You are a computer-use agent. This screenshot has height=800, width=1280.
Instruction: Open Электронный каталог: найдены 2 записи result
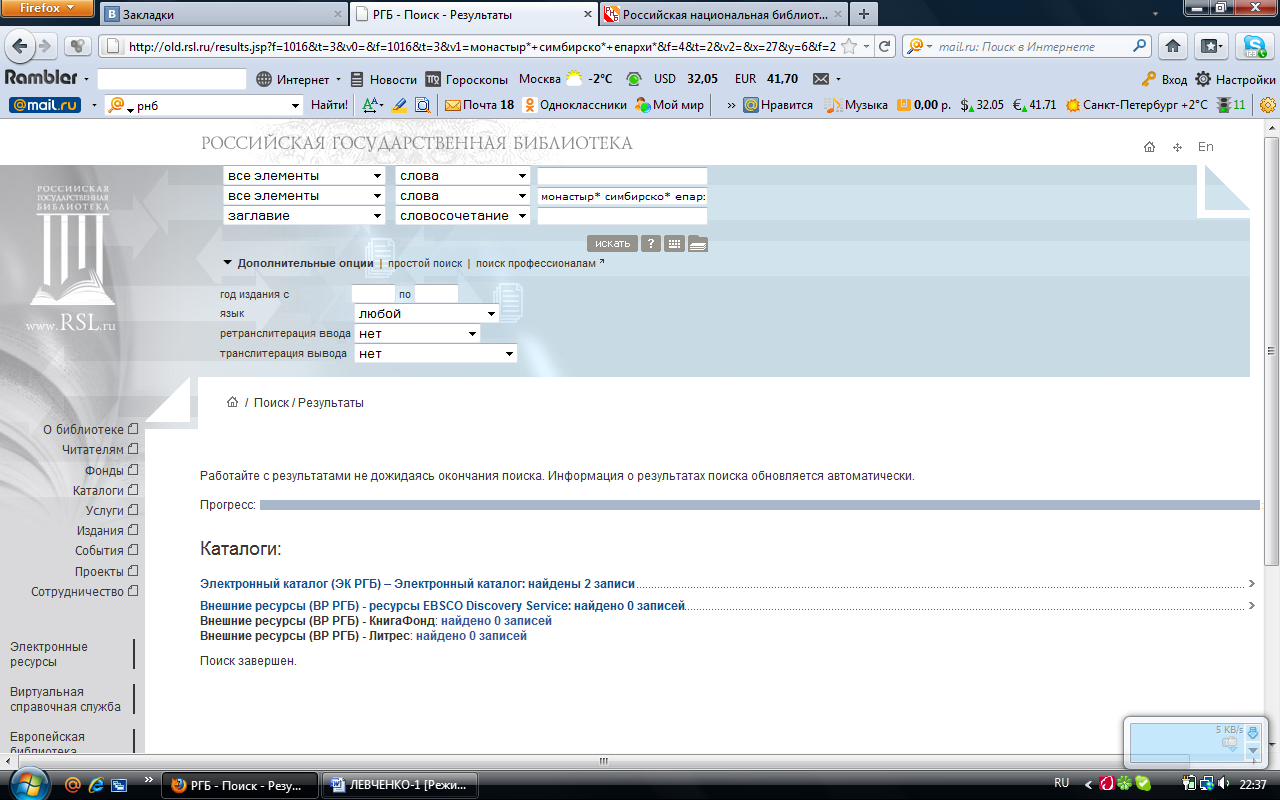coord(418,583)
